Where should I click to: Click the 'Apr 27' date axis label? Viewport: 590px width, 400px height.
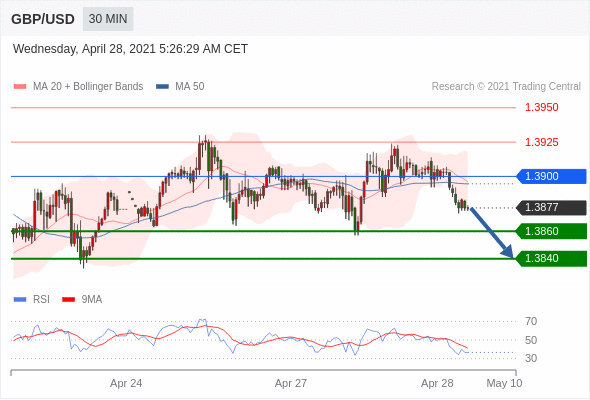tap(291, 383)
